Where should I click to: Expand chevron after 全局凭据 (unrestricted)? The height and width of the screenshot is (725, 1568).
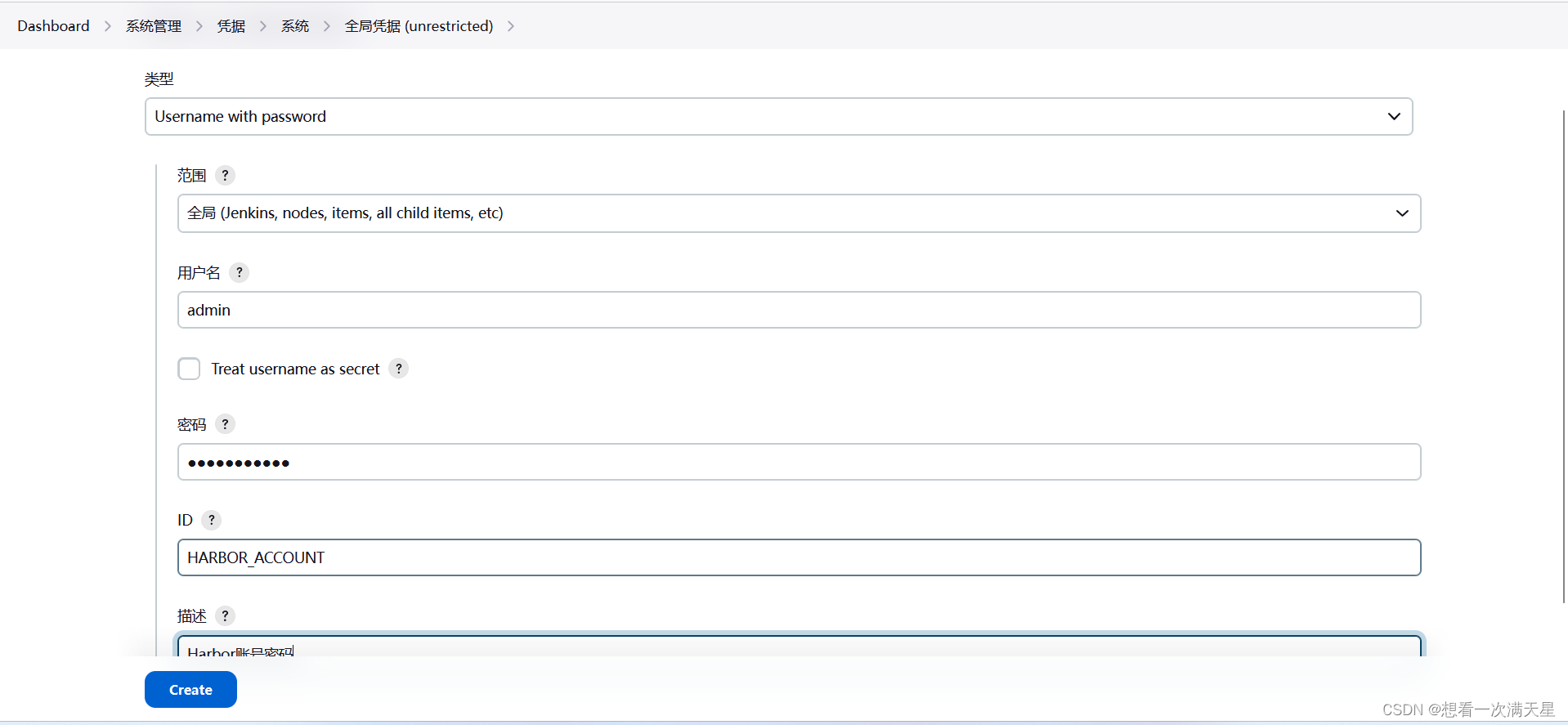(511, 26)
